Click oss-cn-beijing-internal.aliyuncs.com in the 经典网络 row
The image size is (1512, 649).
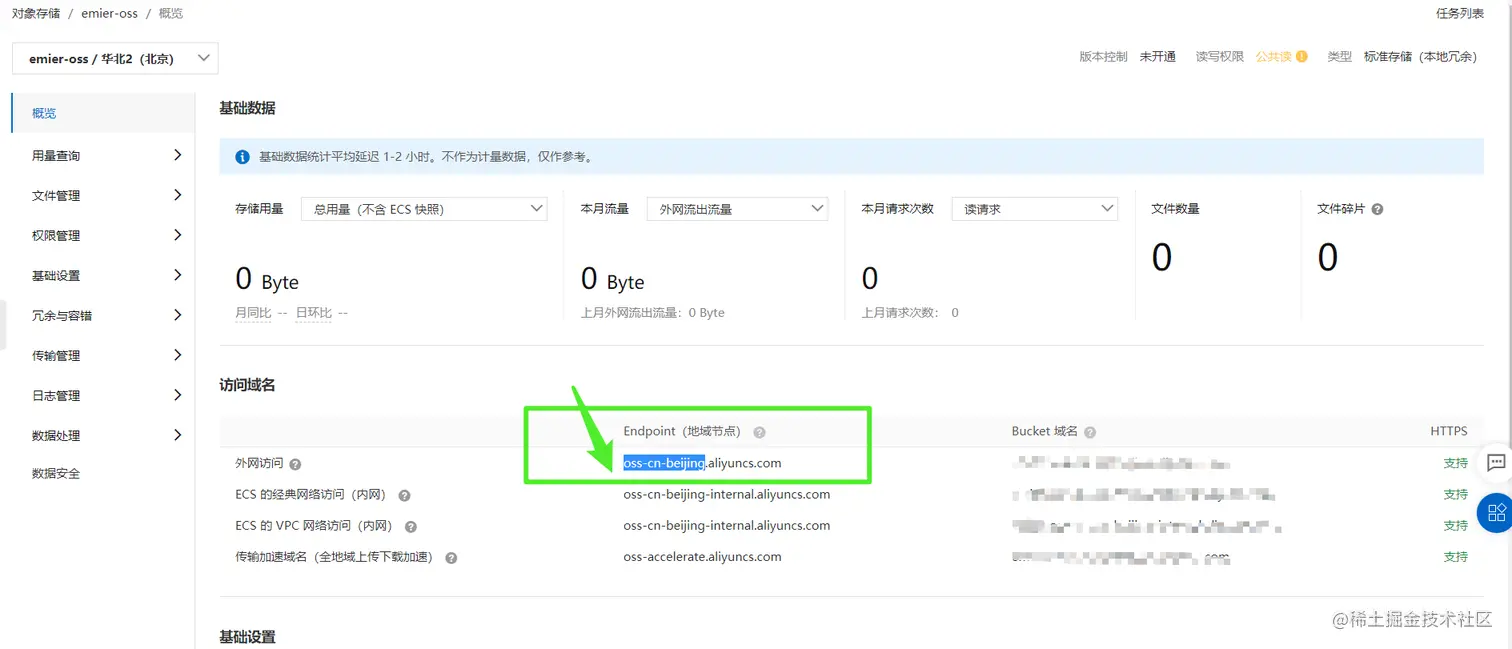[726, 494]
